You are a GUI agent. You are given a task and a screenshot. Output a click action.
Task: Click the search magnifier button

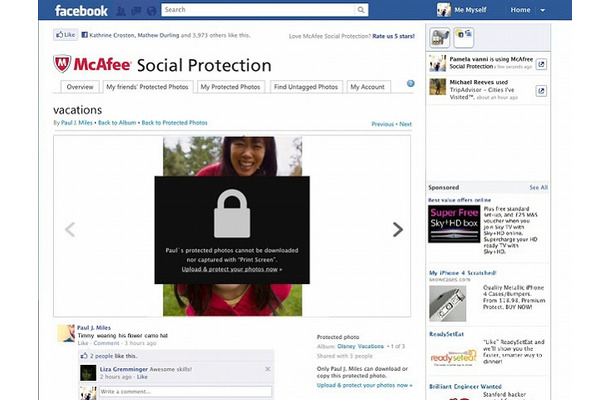[361, 10]
